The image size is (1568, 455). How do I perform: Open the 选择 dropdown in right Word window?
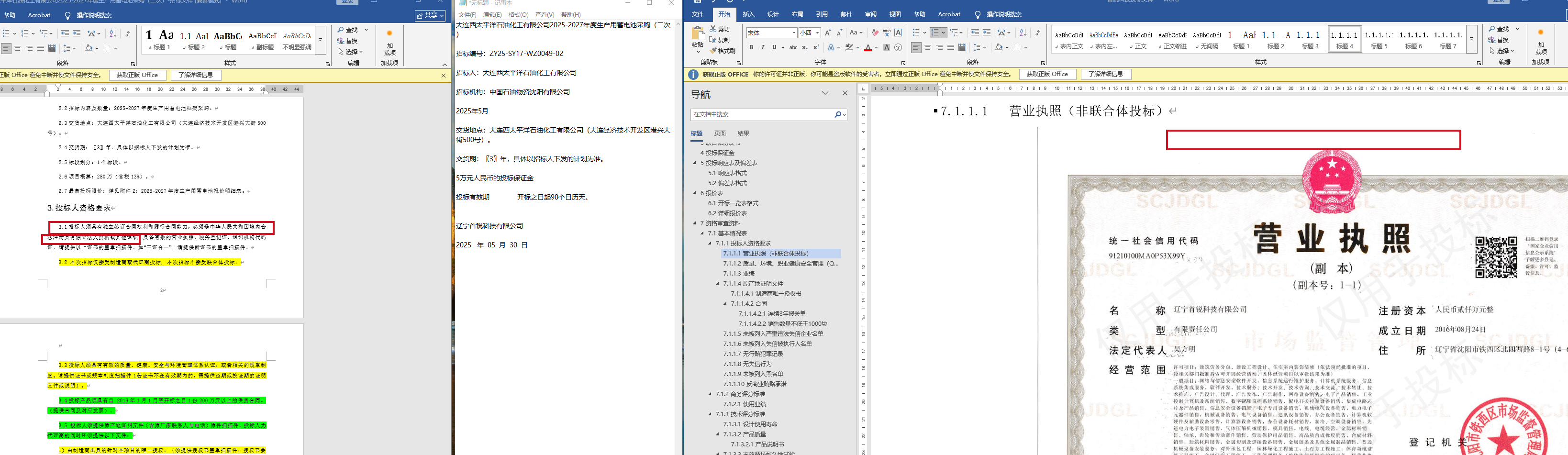(1502, 51)
